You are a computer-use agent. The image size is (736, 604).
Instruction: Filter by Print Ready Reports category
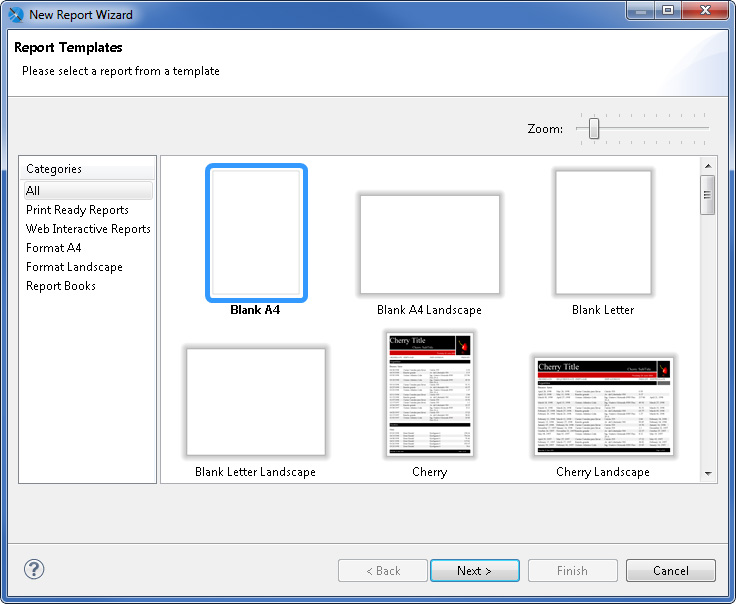click(77, 210)
